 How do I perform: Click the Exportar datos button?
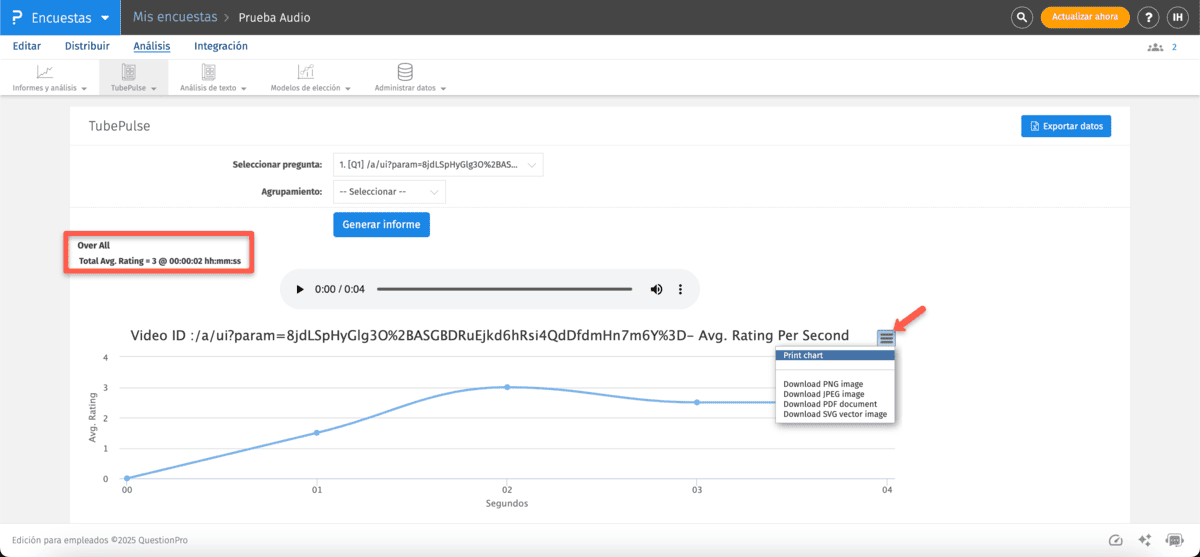point(1065,126)
